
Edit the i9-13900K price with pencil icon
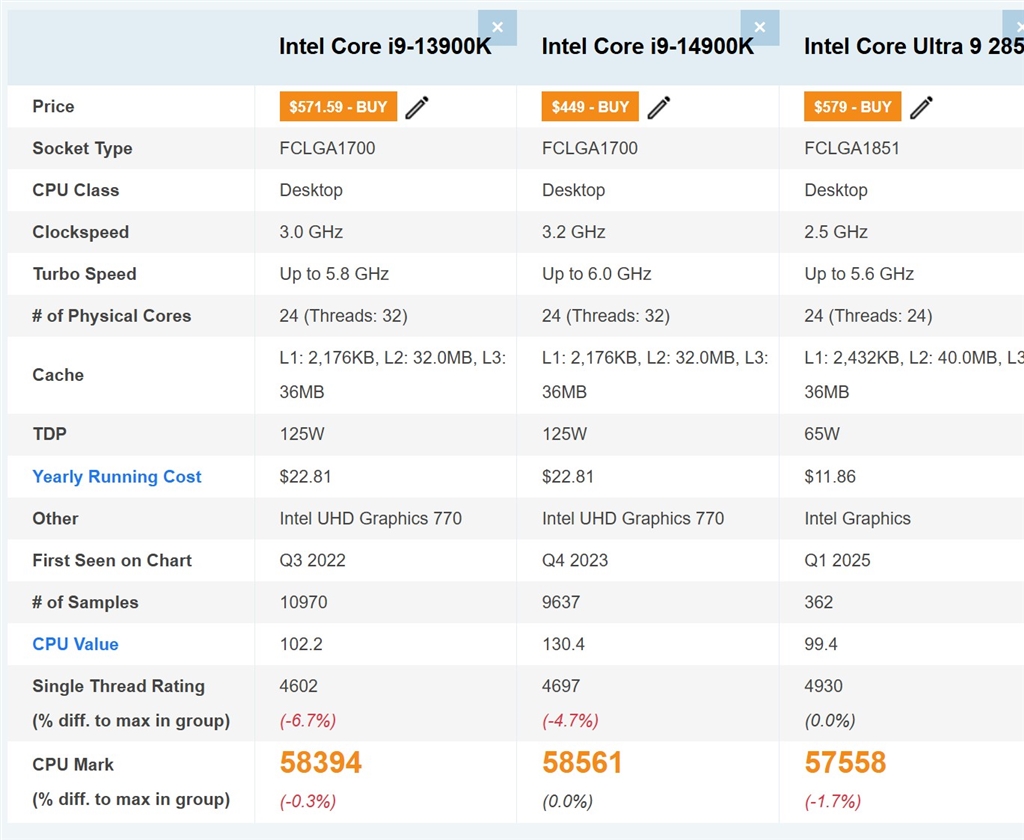(x=417, y=107)
